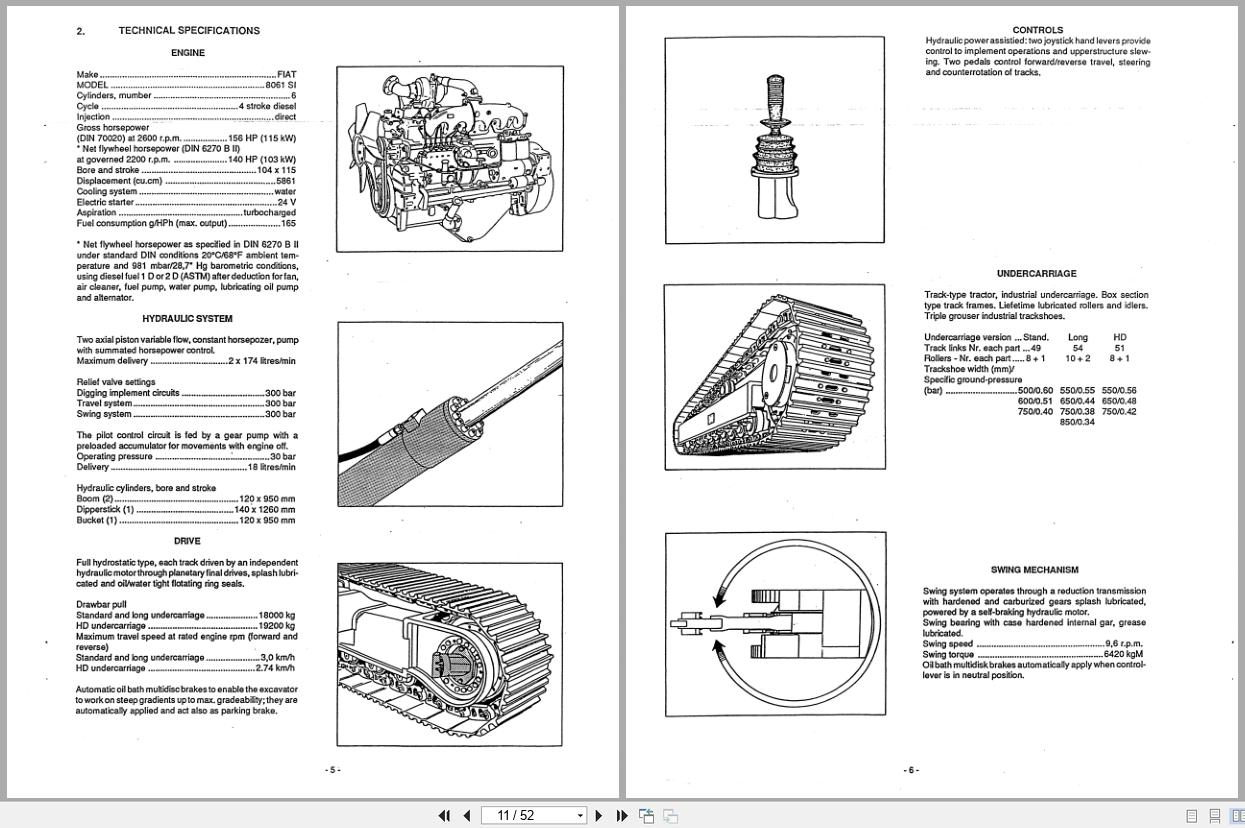Click the undercarriage track illustration

(775, 376)
